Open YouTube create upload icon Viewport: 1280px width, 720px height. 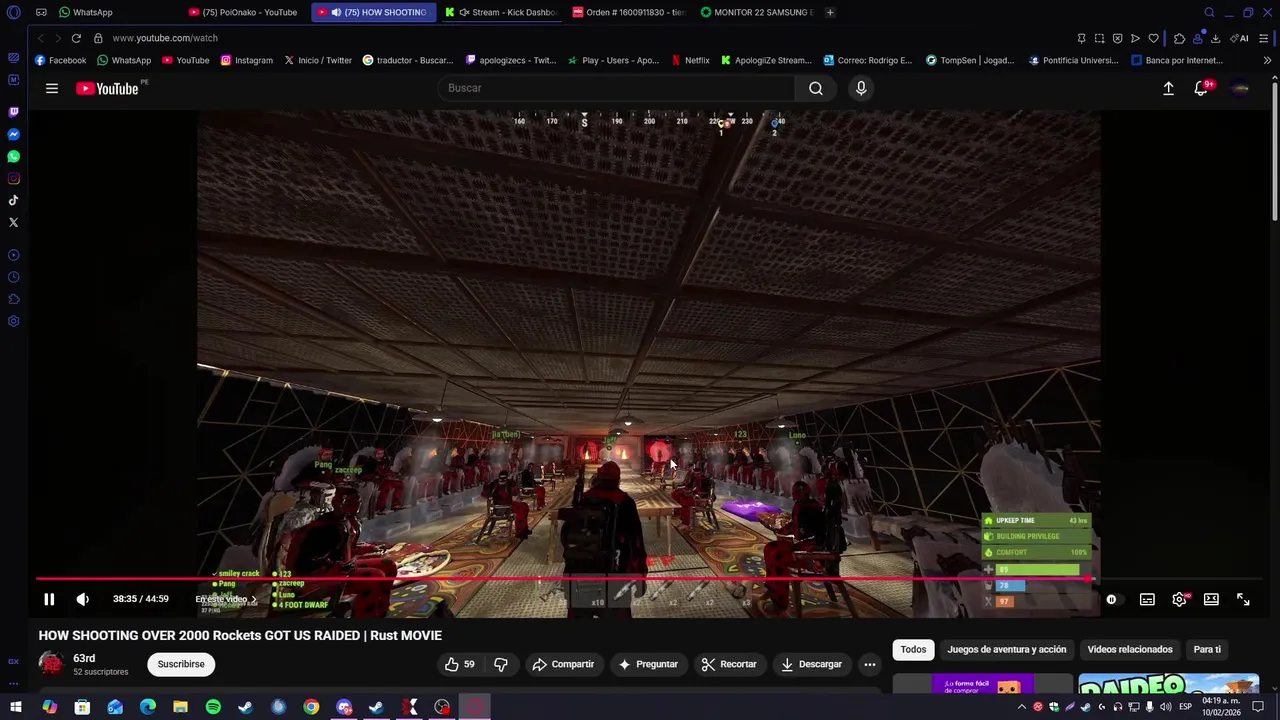coord(1168,88)
